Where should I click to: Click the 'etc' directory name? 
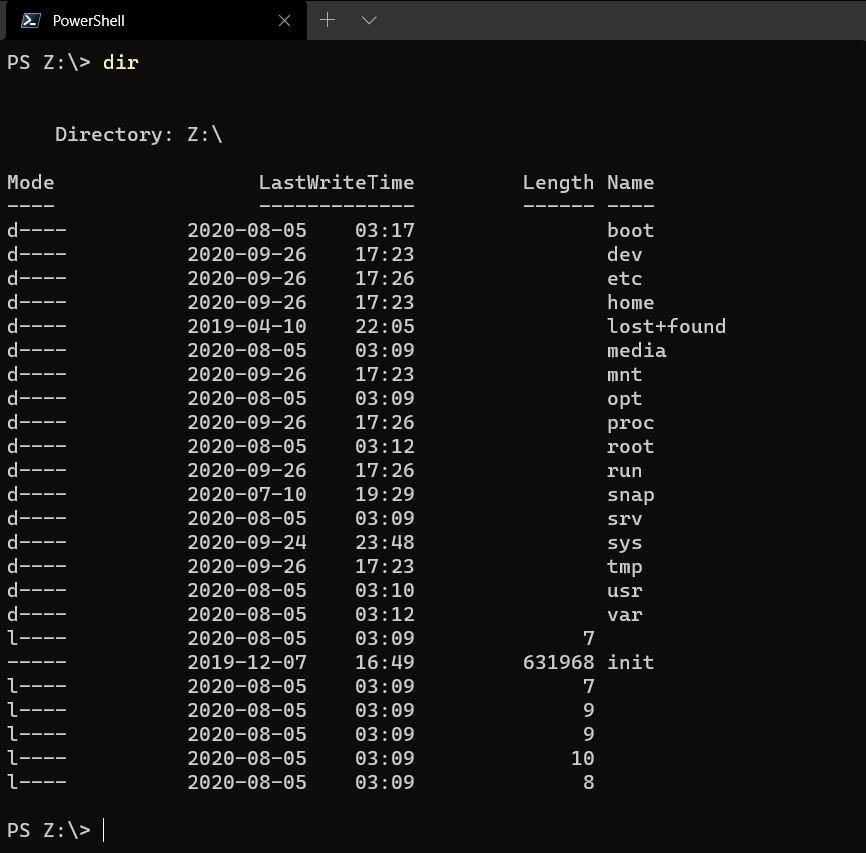[624, 278]
